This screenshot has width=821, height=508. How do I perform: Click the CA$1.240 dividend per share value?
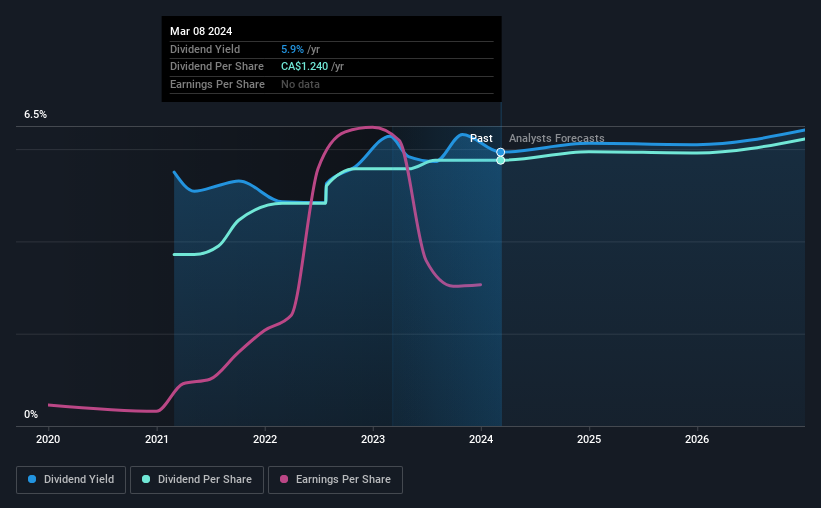point(305,67)
